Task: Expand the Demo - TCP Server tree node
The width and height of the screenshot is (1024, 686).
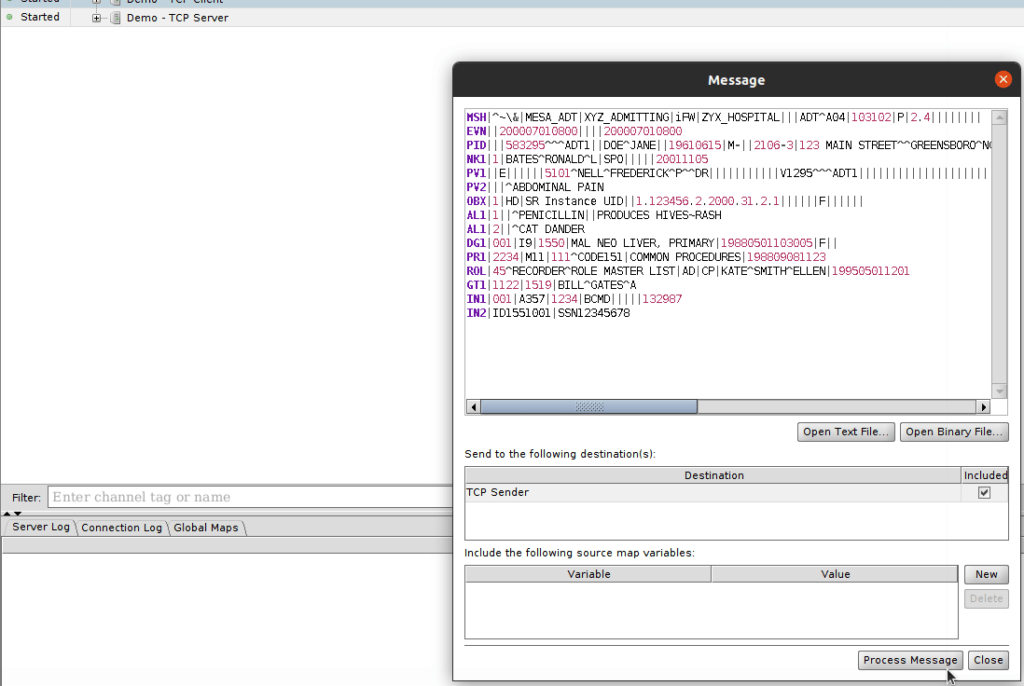Action: pos(95,17)
